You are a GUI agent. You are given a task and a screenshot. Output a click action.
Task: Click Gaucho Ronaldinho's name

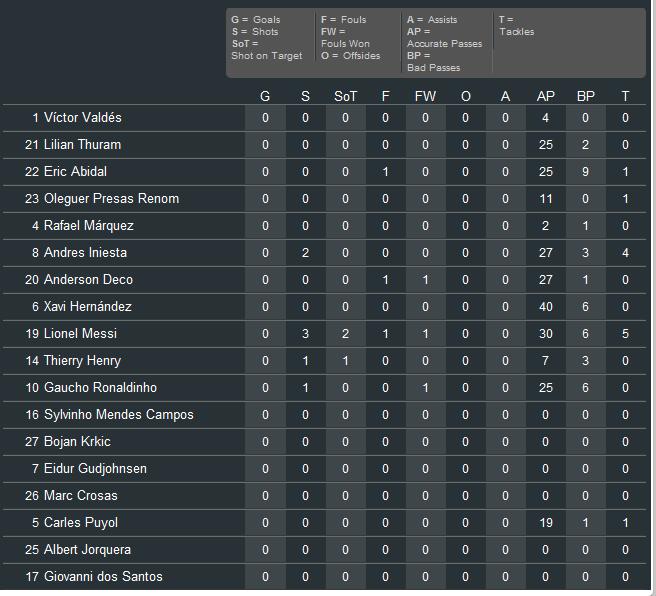[100, 387]
